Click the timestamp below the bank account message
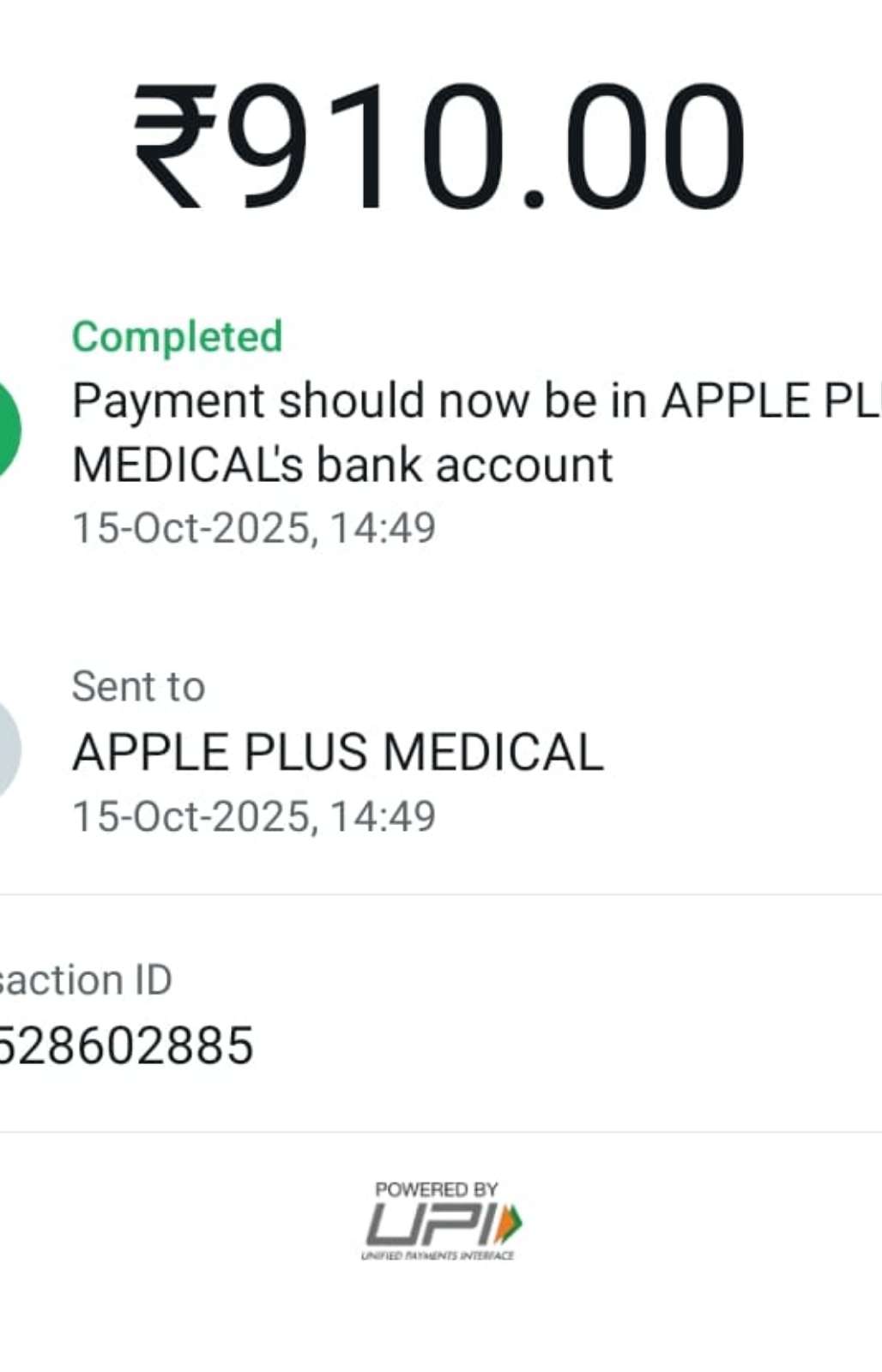 [x=254, y=527]
